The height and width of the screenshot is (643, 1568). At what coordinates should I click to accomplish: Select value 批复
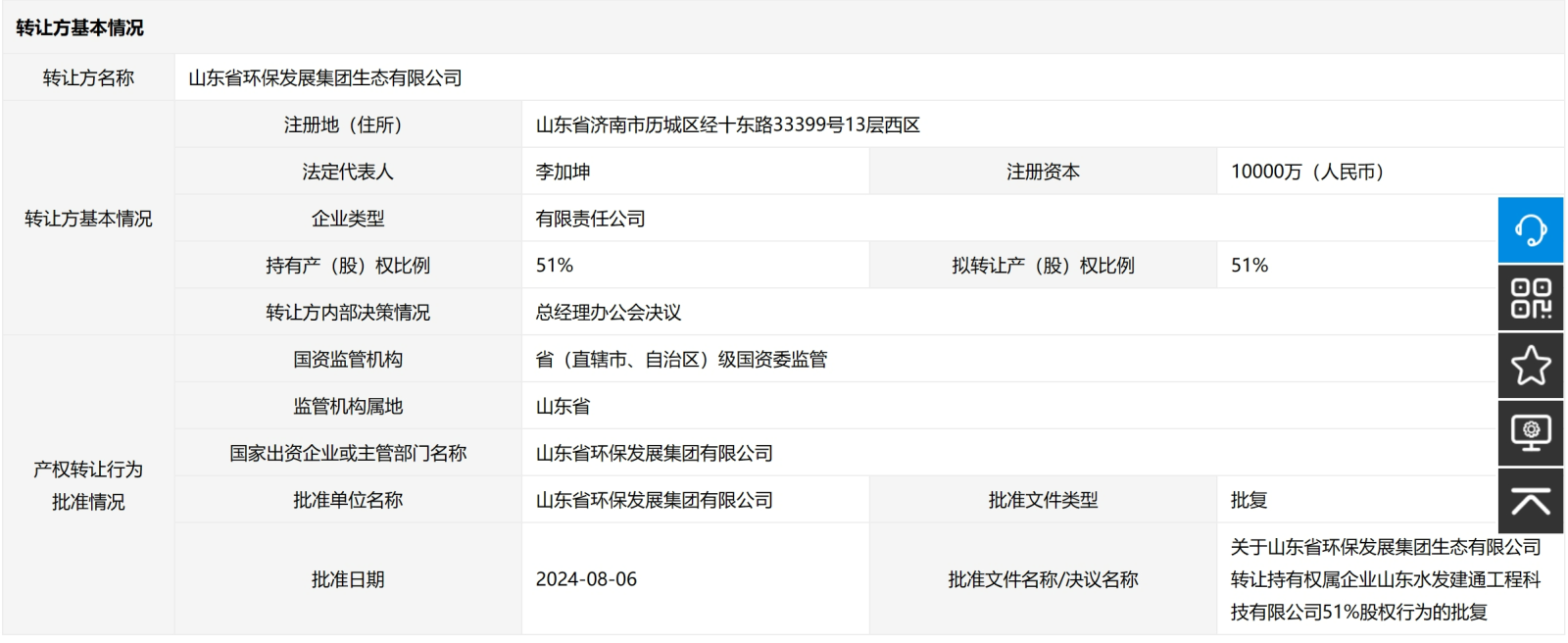(x=1249, y=501)
